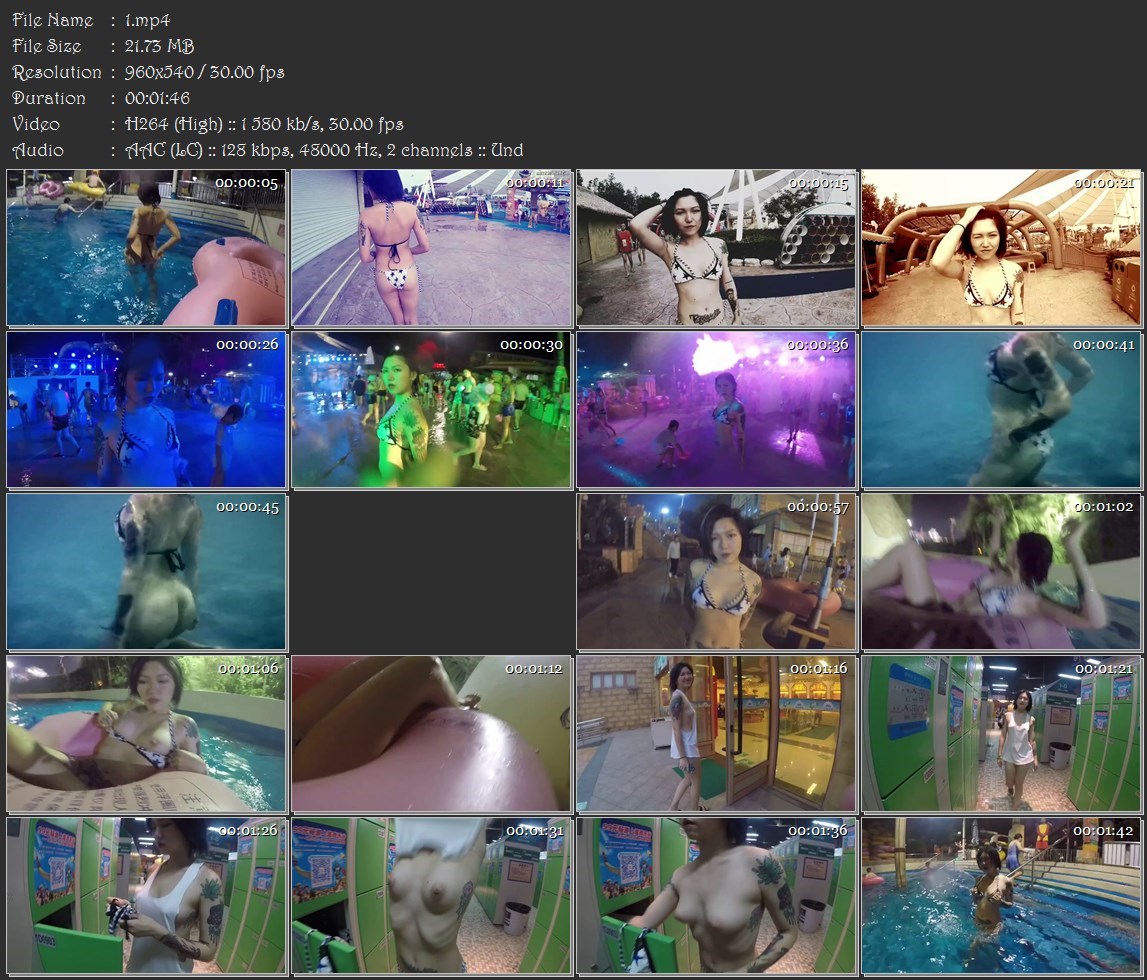Select the '21.73 MB' file size value

[x=159, y=46]
